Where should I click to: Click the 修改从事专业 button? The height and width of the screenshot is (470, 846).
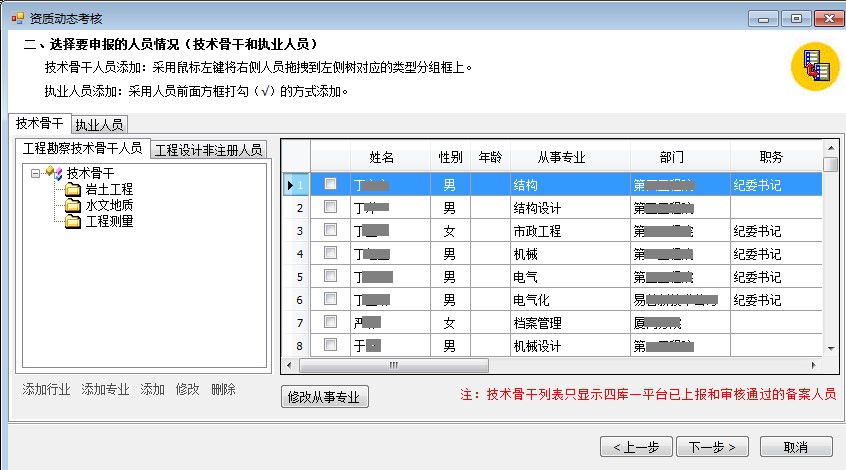pyautogui.click(x=327, y=397)
